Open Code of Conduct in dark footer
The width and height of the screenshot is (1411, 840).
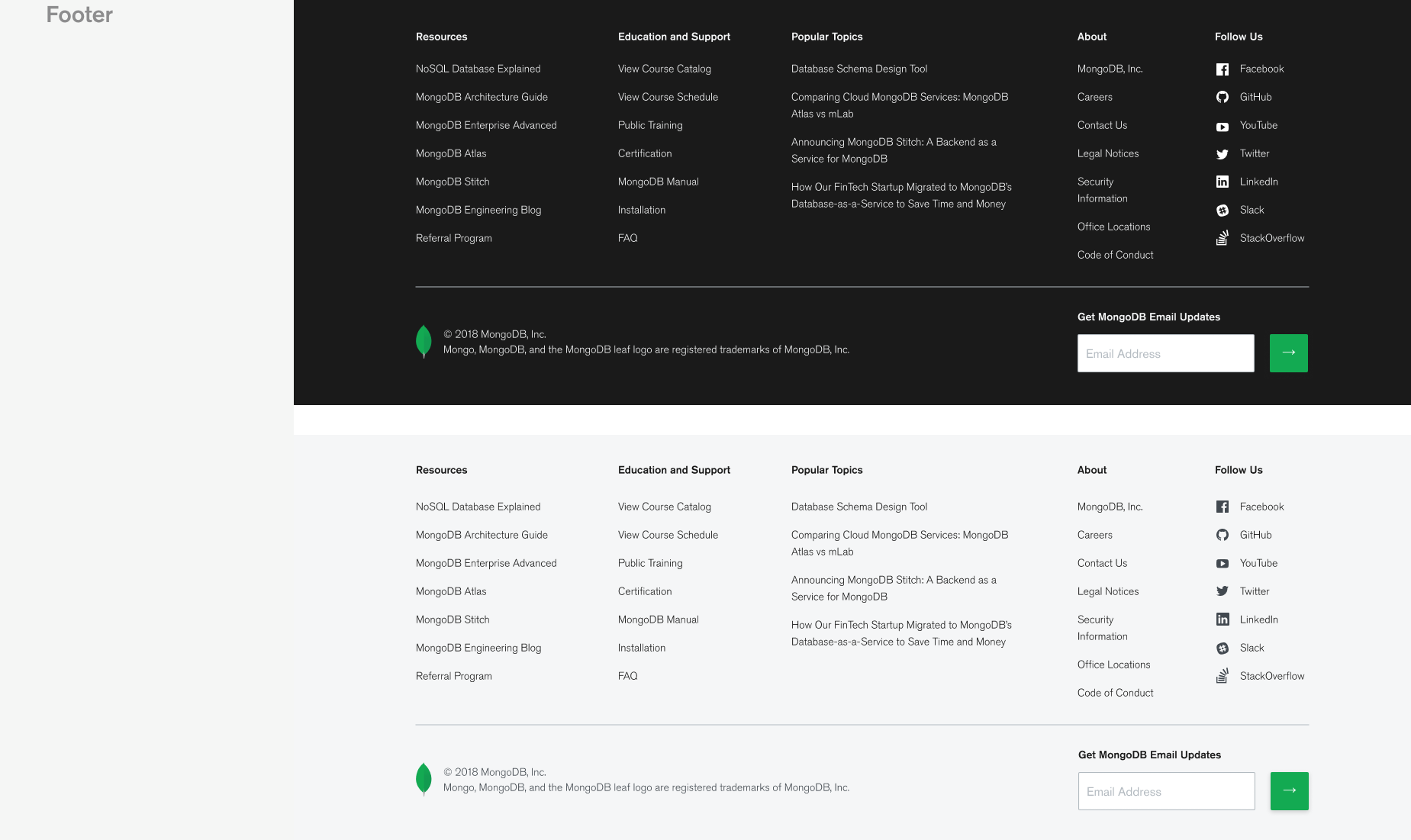pyautogui.click(x=1115, y=255)
